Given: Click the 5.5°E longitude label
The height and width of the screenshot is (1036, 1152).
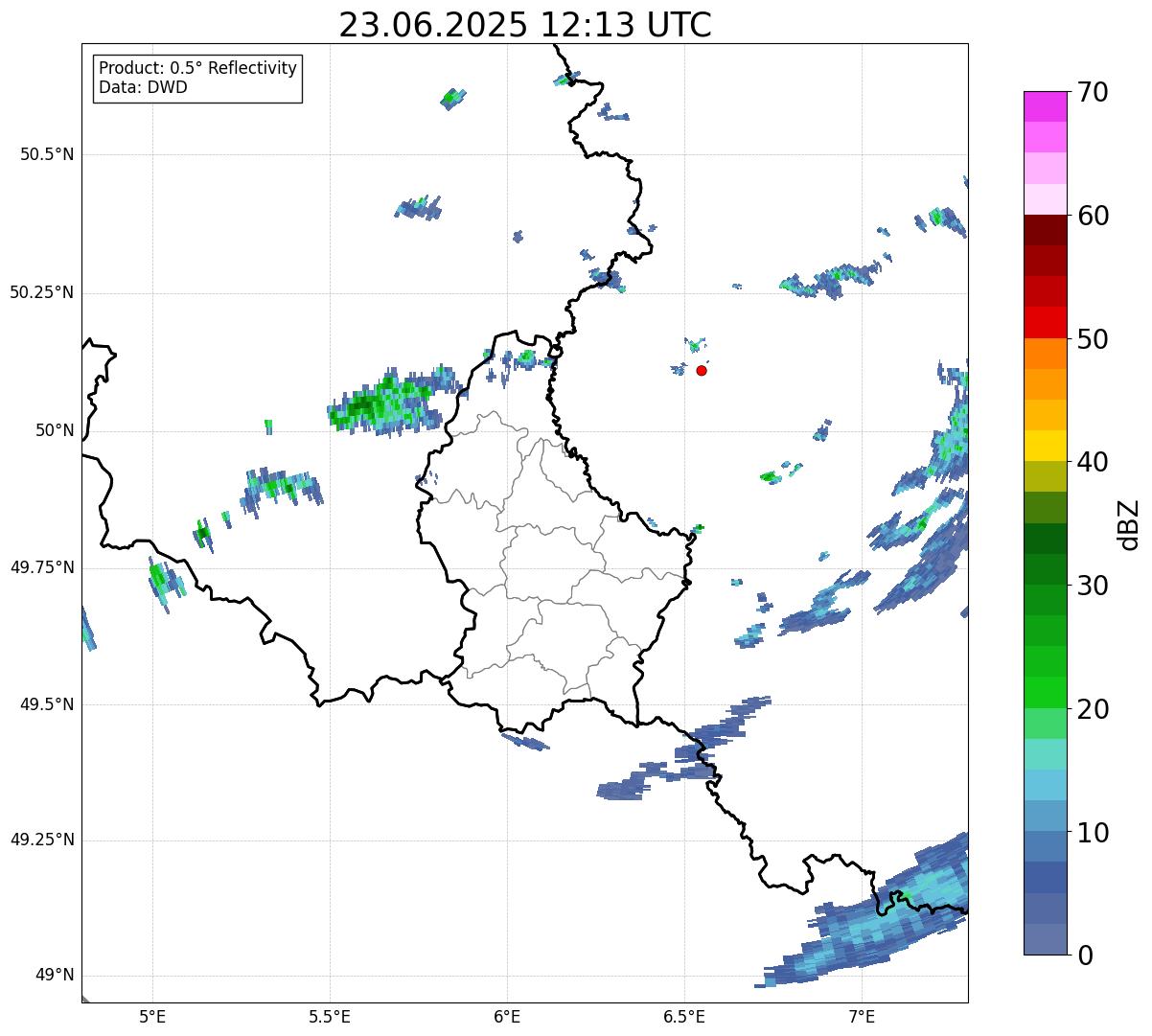Looking at the screenshot, I should click(x=330, y=1016).
